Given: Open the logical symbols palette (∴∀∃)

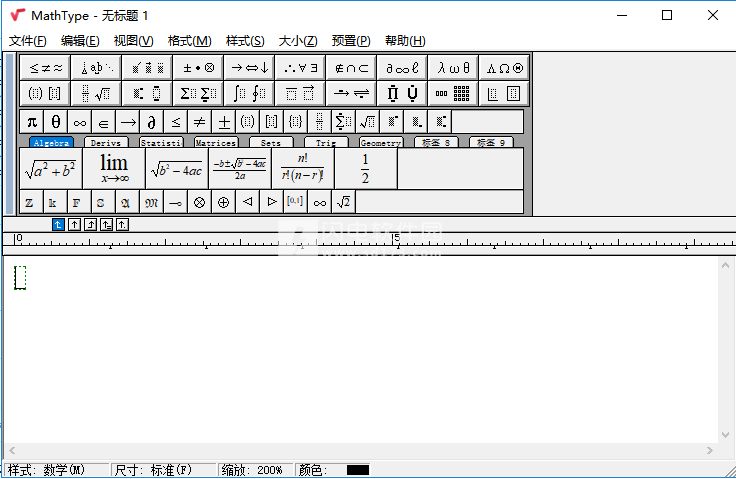Looking at the screenshot, I should 300,68.
